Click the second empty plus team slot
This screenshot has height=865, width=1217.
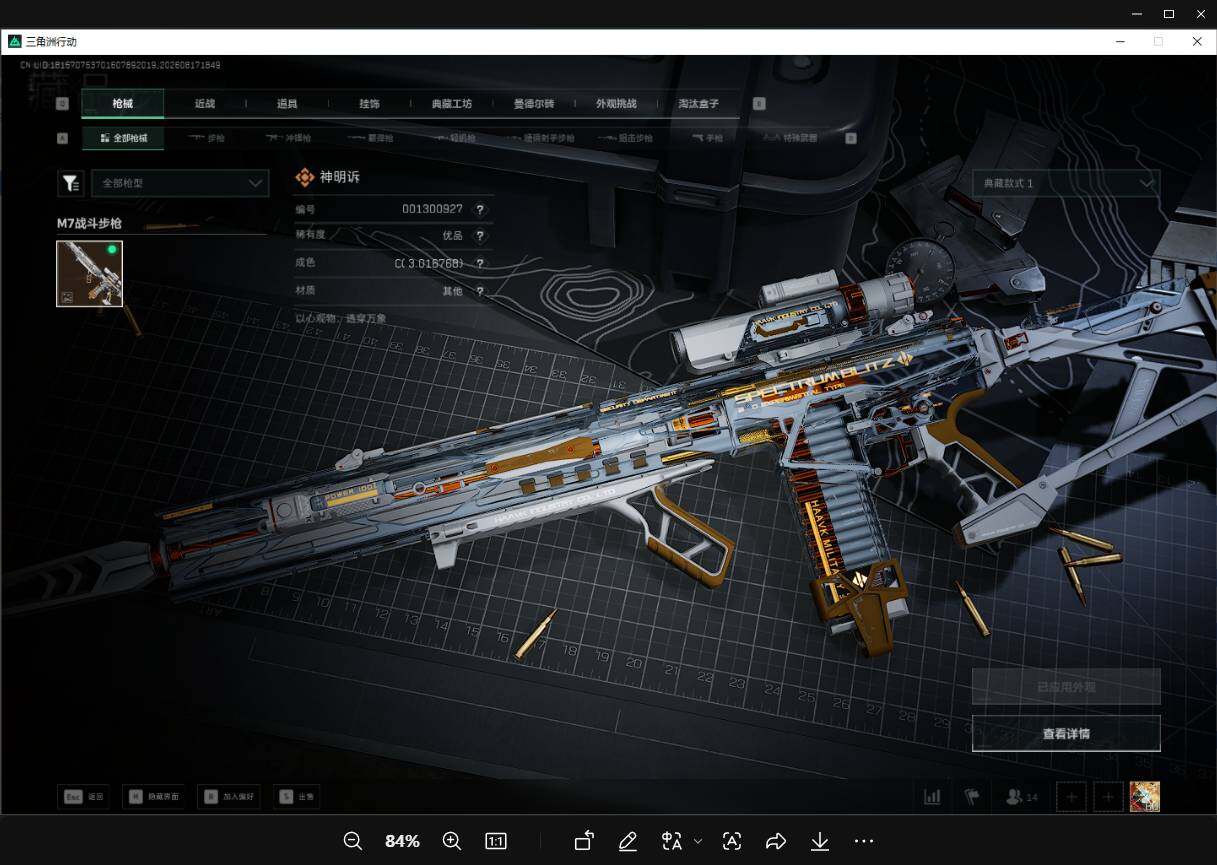(x=1108, y=797)
